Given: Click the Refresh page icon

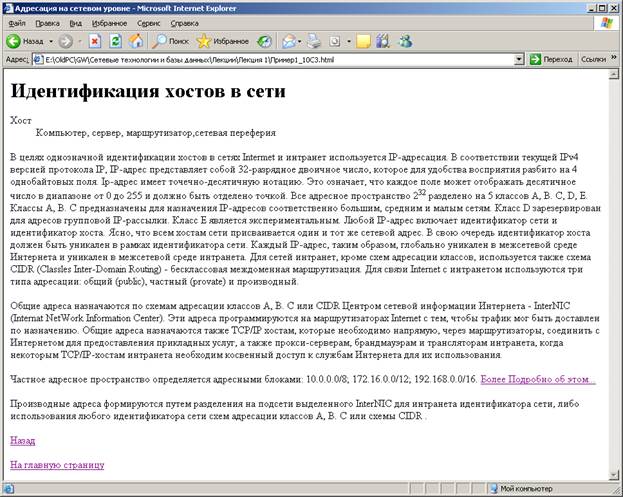Looking at the screenshot, I should pos(116,41).
